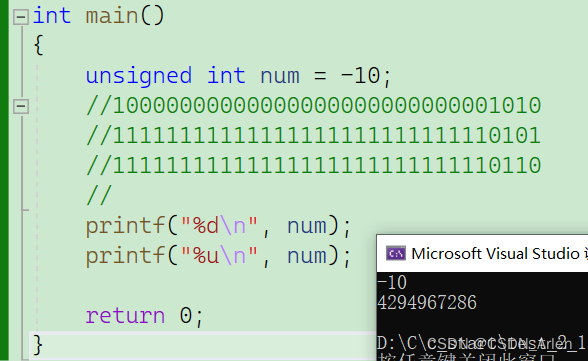588x361 pixels.
Task: Click the console output -10
Action: (x=392, y=283)
